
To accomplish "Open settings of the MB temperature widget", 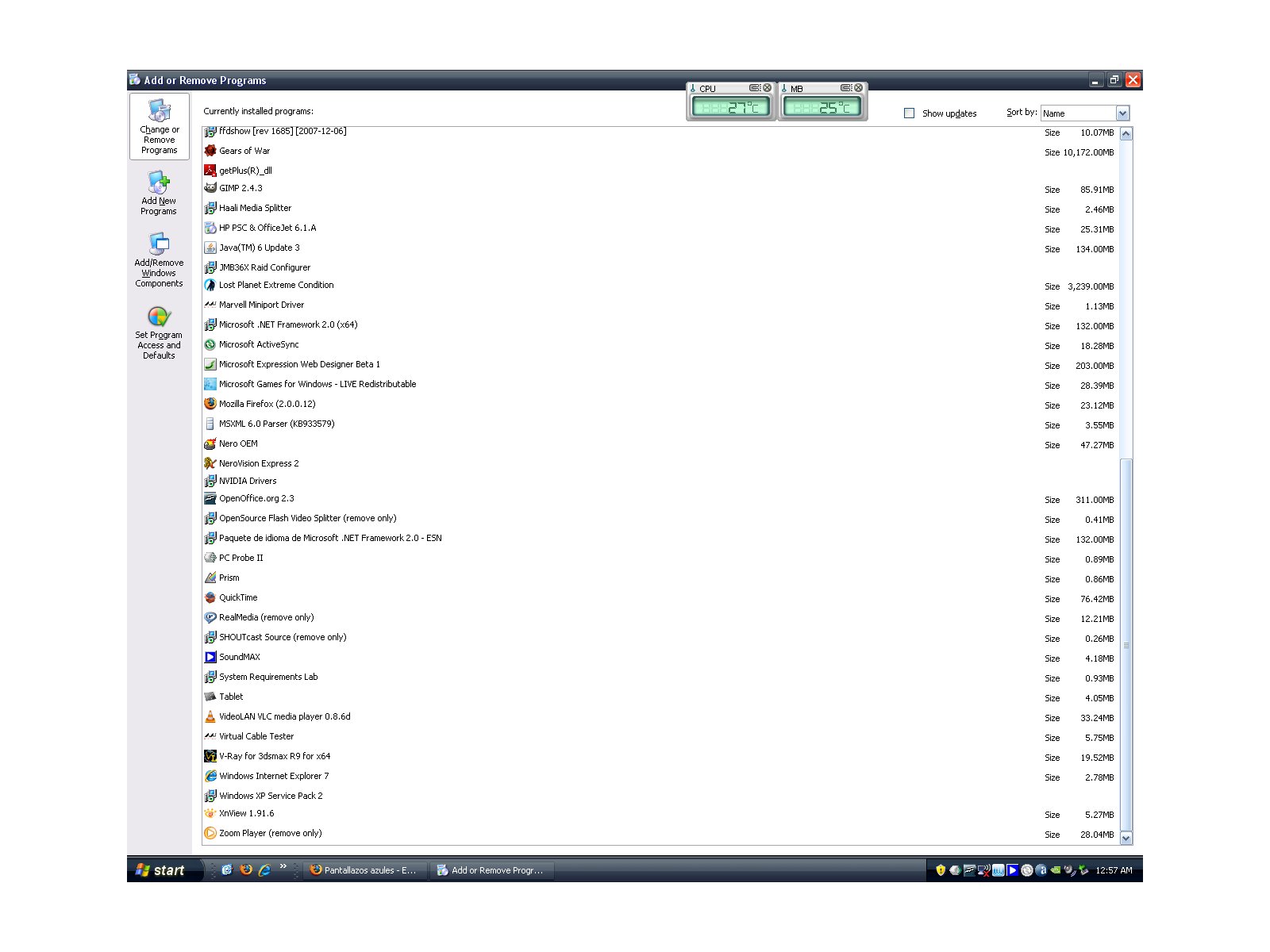I will click(x=846, y=88).
